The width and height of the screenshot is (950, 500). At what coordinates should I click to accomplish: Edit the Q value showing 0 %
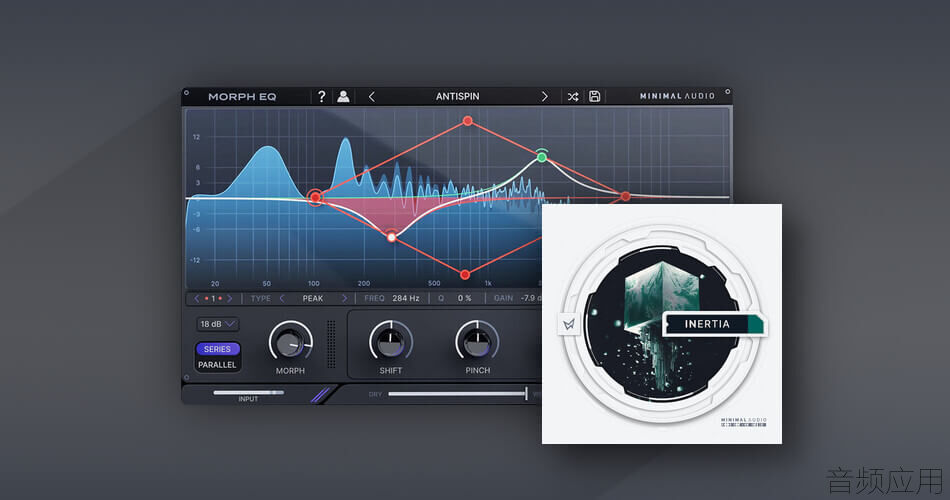(x=464, y=298)
